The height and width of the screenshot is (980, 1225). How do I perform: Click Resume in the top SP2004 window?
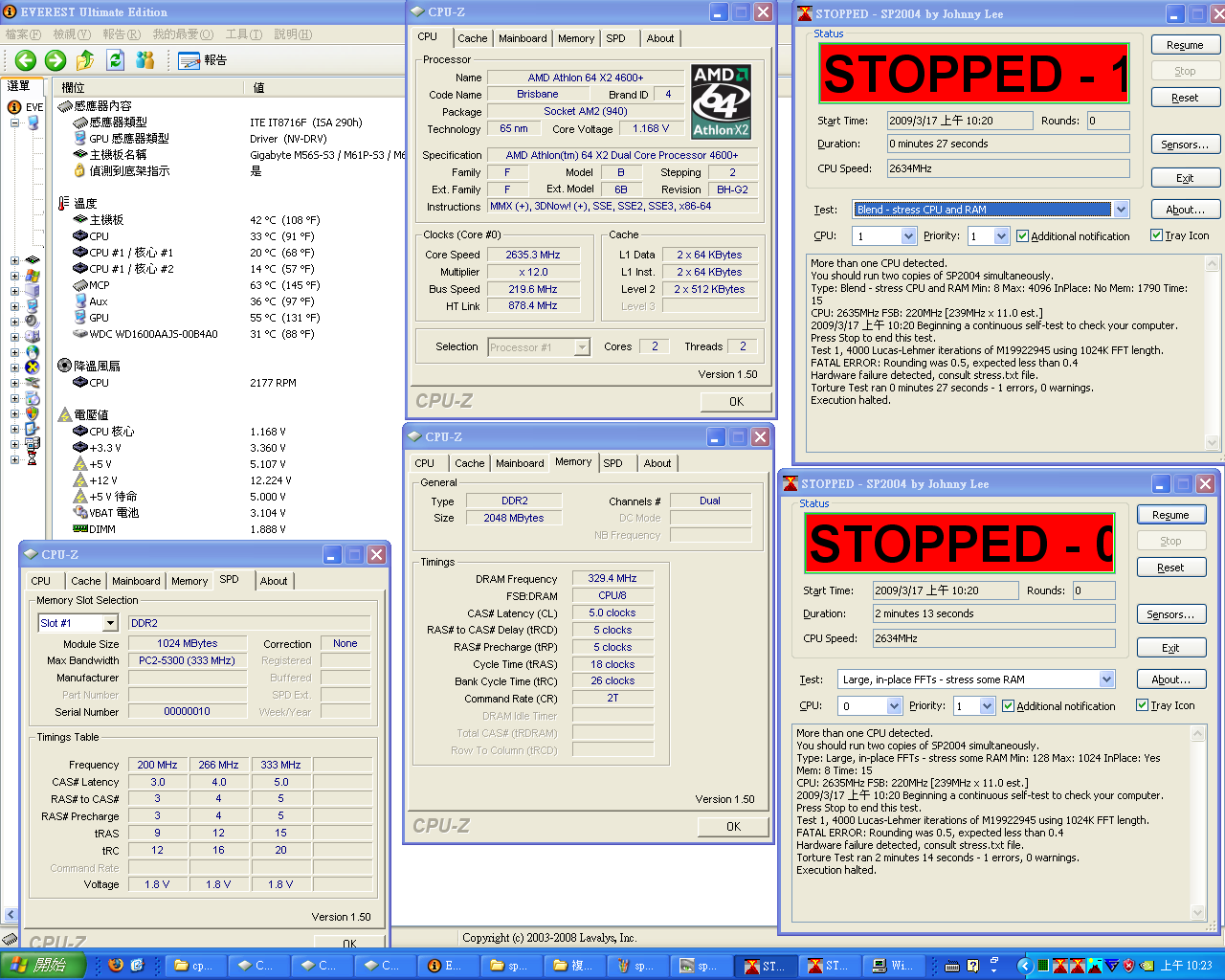point(1185,45)
